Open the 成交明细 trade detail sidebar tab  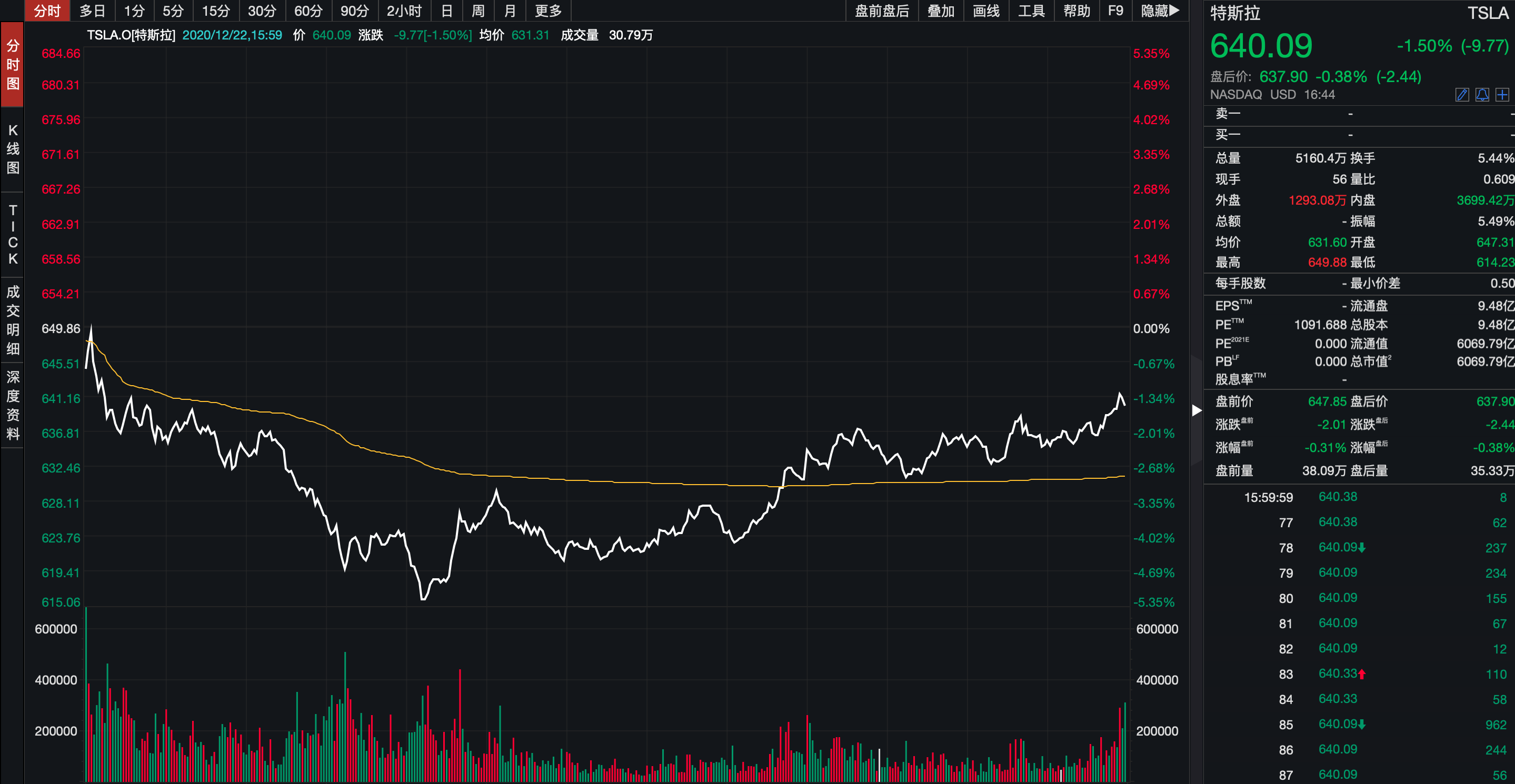pos(12,320)
